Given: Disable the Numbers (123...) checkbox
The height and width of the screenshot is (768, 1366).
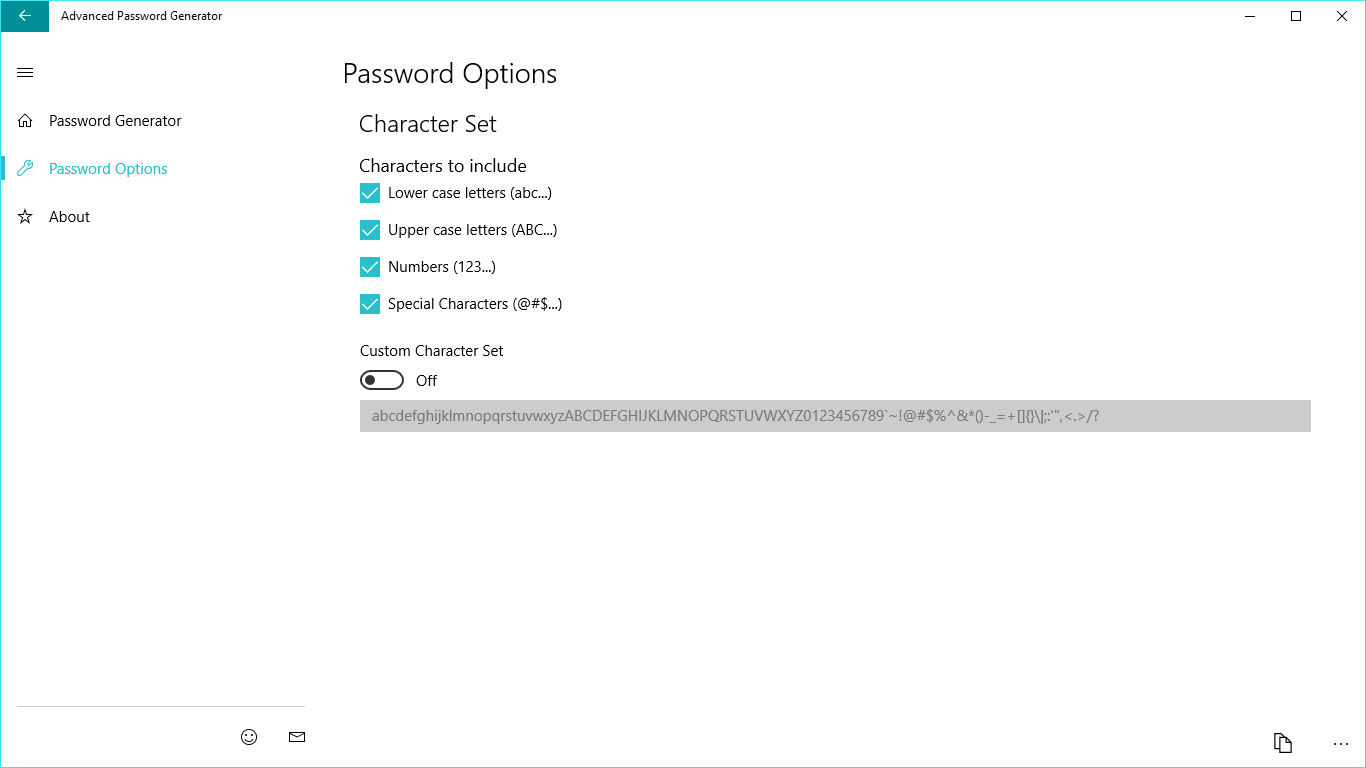Looking at the screenshot, I should pos(370,267).
